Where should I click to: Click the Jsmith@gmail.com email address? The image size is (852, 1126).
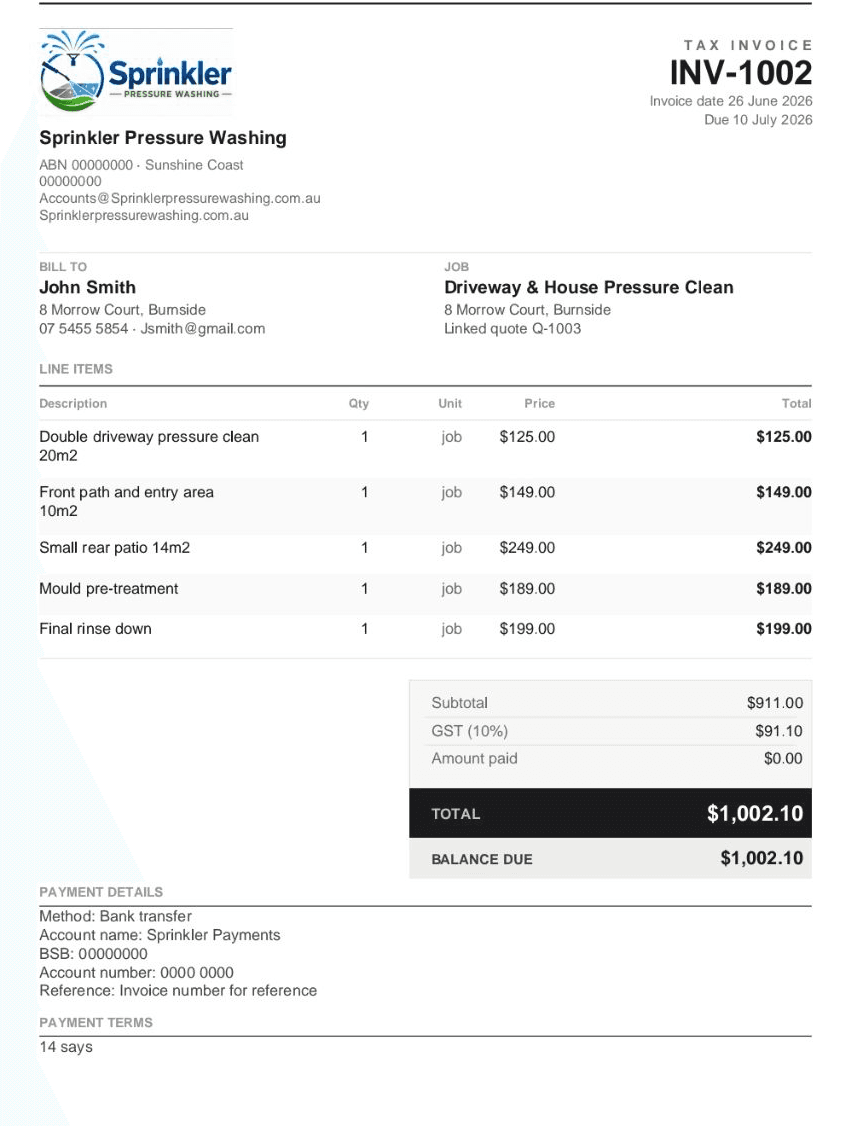tap(203, 329)
